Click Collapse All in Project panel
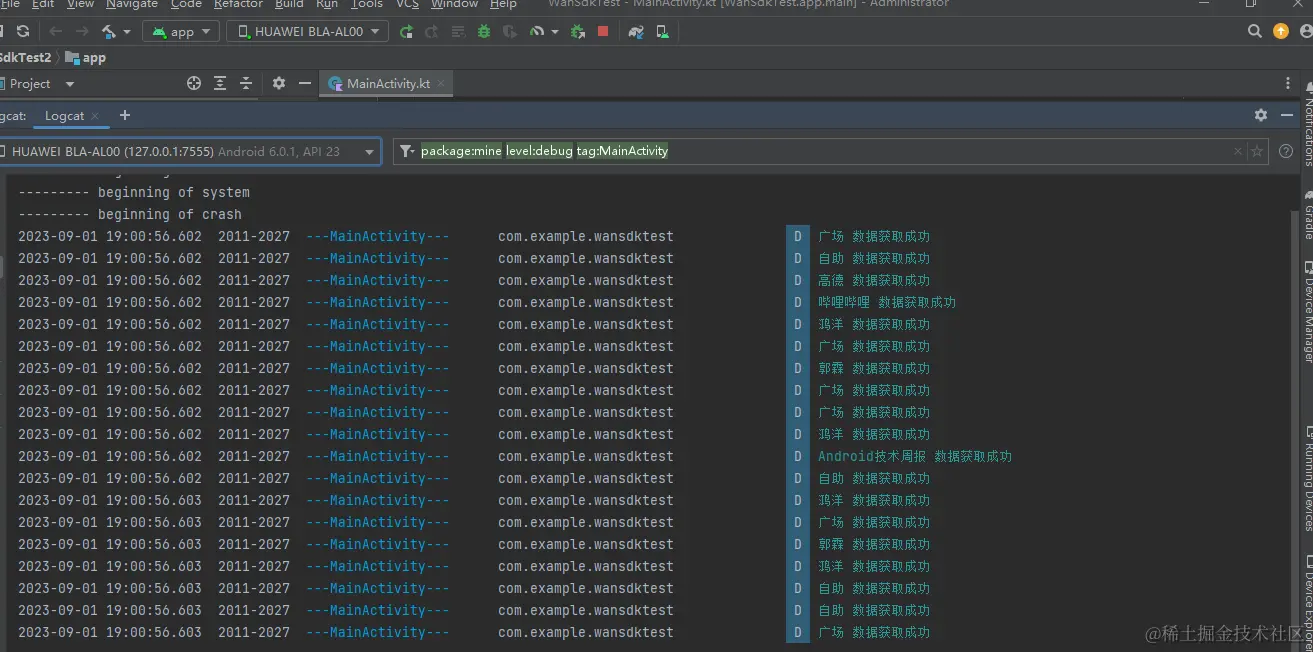Viewport: 1313px width, 652px height. 246,84
